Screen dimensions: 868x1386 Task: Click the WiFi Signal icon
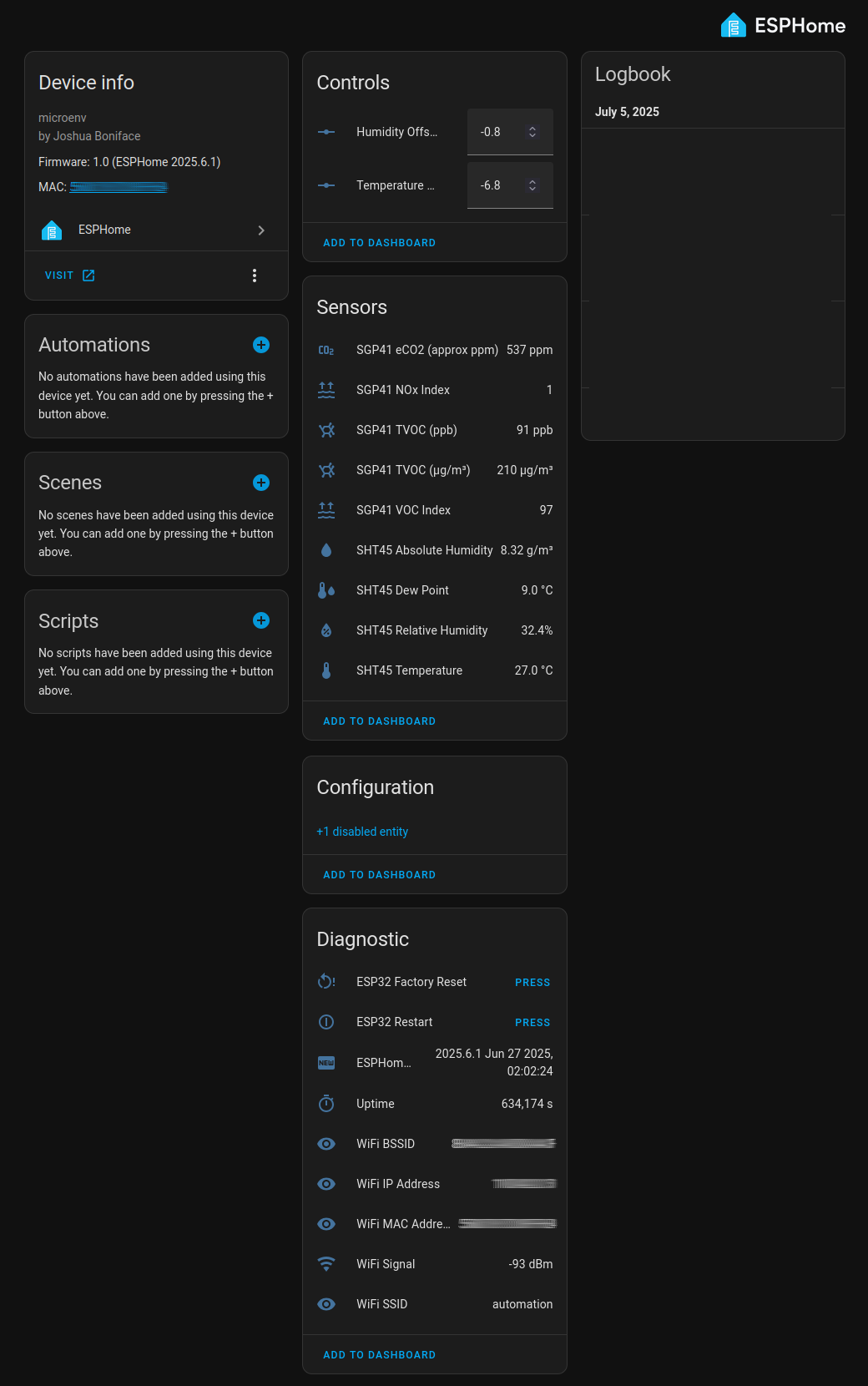pyautogui.click(x=326, y=1264)
